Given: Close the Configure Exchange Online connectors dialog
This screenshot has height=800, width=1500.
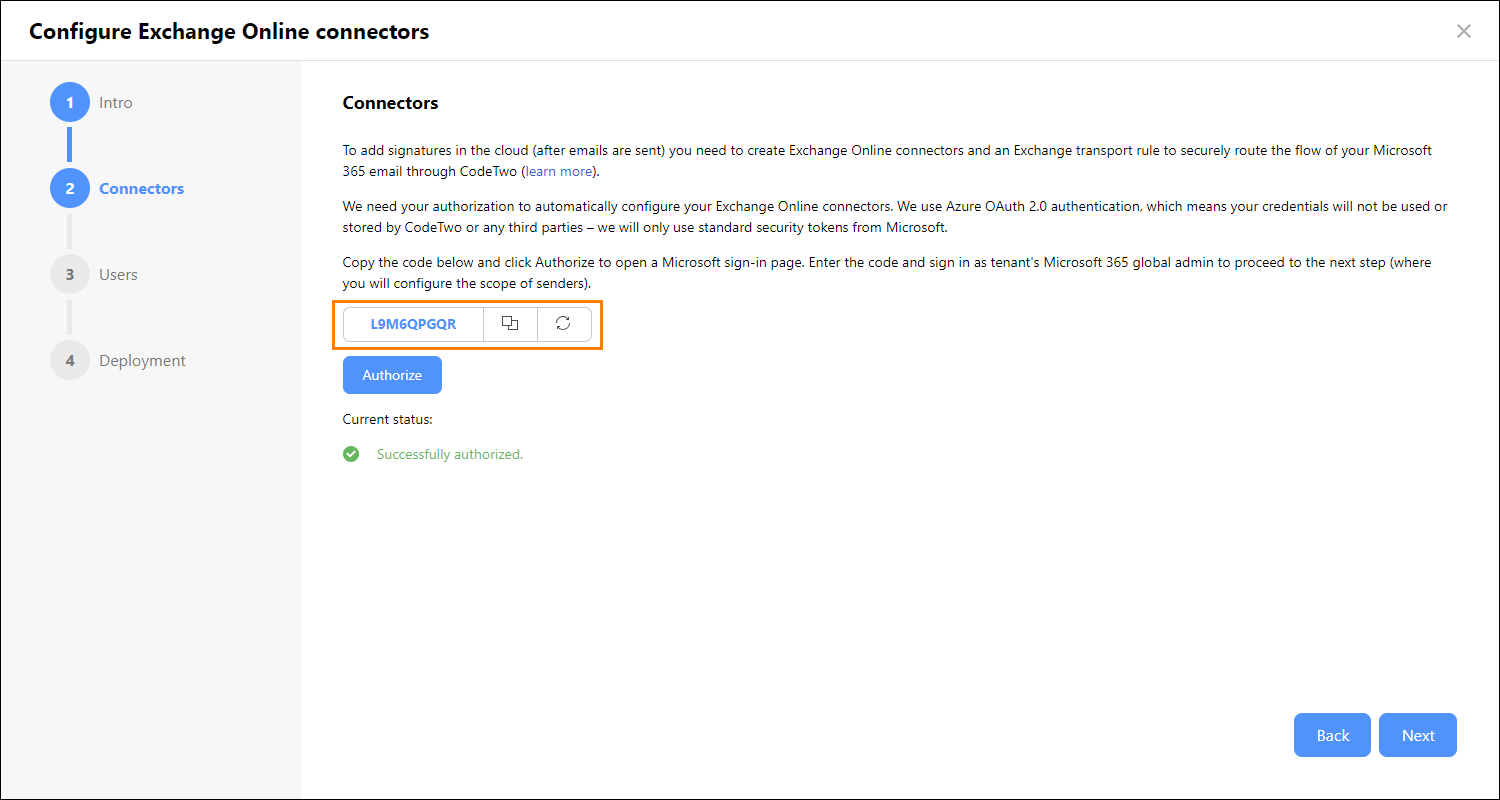Looking at the screenshot, I should point(1464,31).
